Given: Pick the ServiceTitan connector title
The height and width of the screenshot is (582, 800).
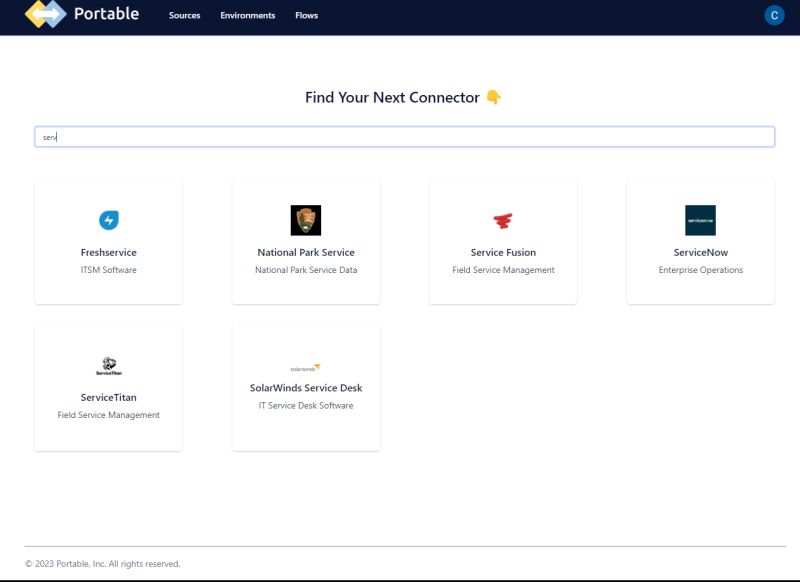Looking at the screenshot, I should point(108,397).
